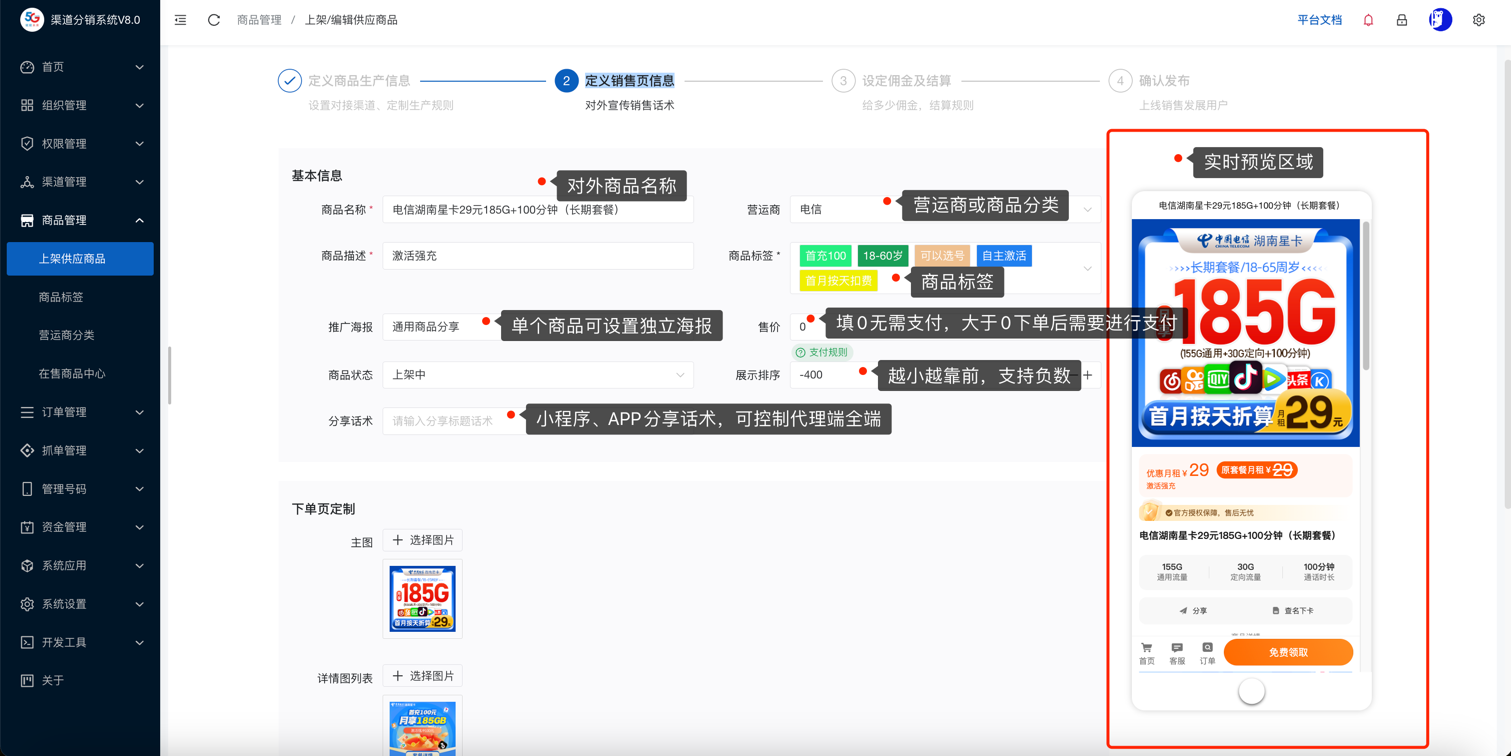Image resolution: width=1511 pixels, height=756 pixels.
Task: Open notifications bell icon
Action: pyautogui.click(x=1368, y=20)
